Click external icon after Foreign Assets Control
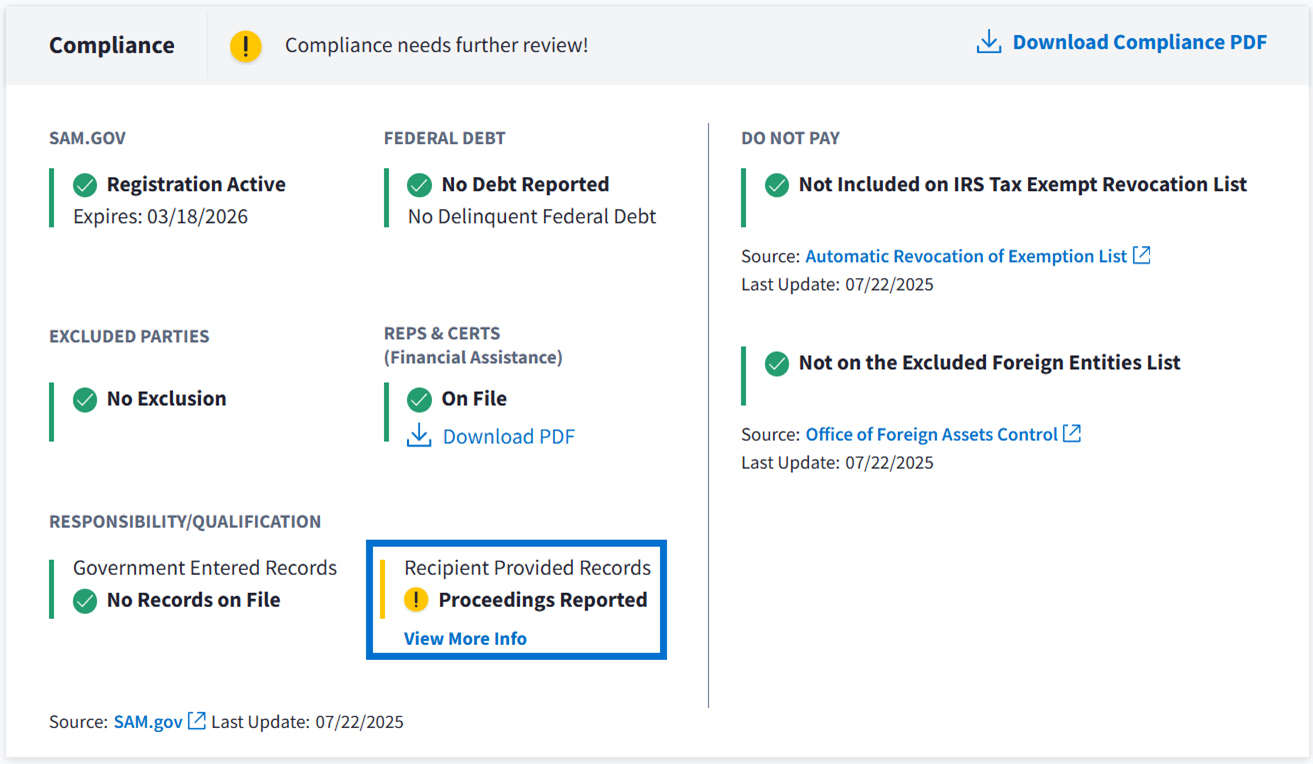1313x764 pixels. pyautogui.click(x=1072, y=434)
